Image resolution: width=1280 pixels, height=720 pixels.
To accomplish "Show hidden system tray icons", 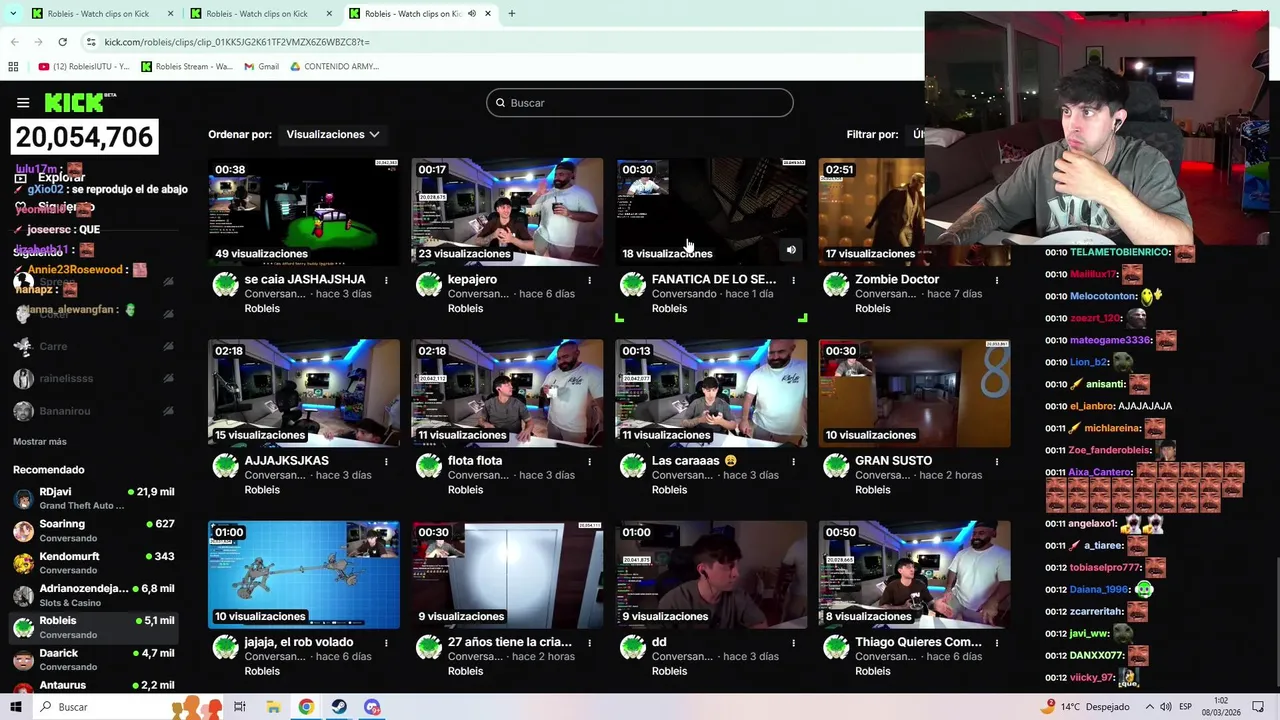I will tap(1148, 707).
